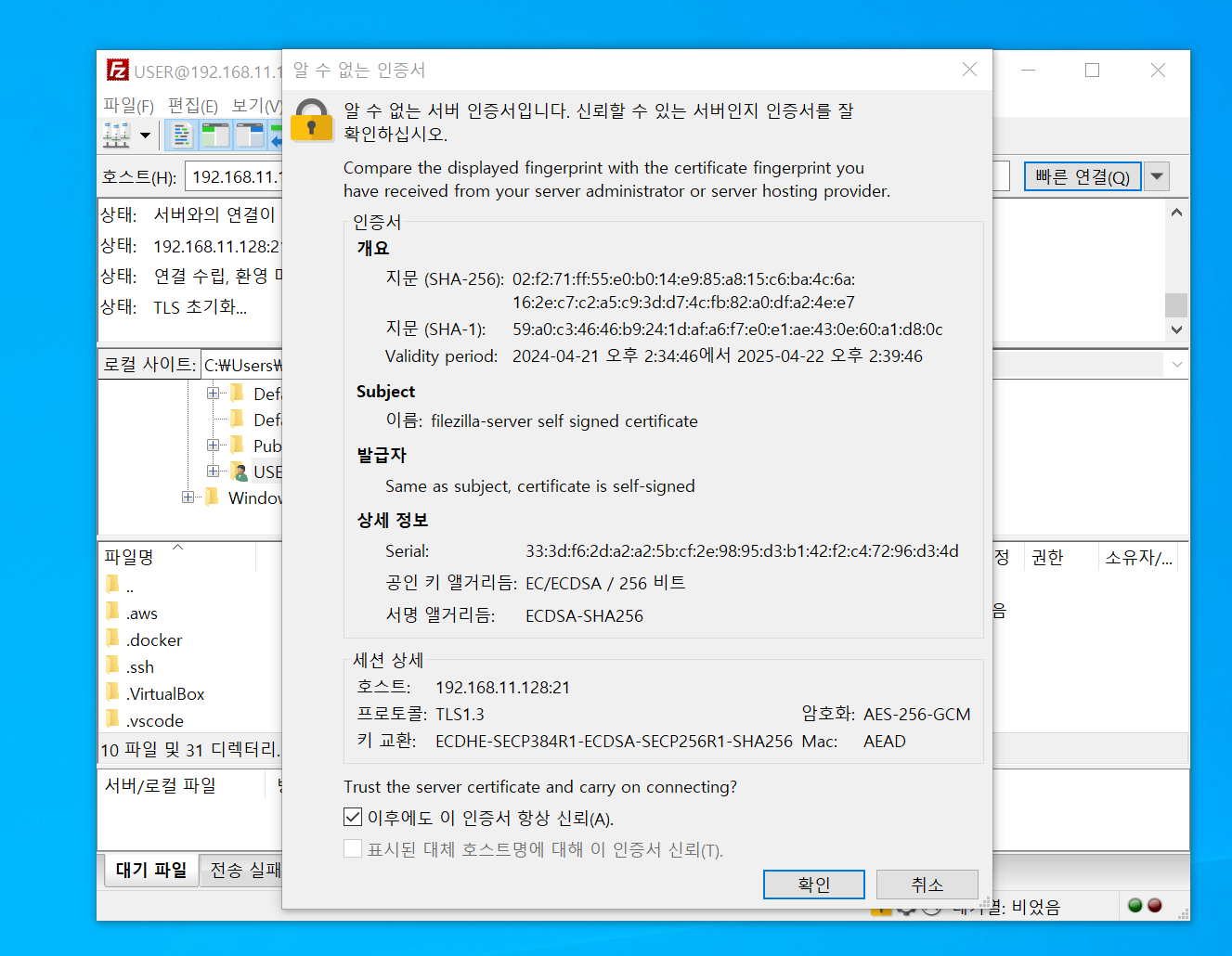The width and height of the screenshot is (1232, 956).
Task: Click the 서버/로컬 파일 queue column header
Action: (184, 785)
